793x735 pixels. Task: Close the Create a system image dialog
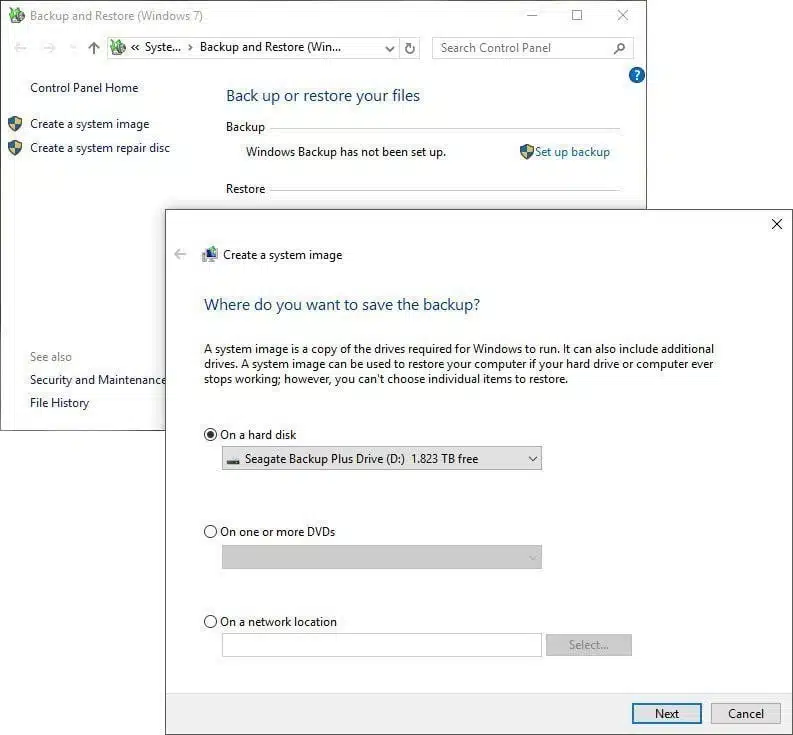(777, 224)
